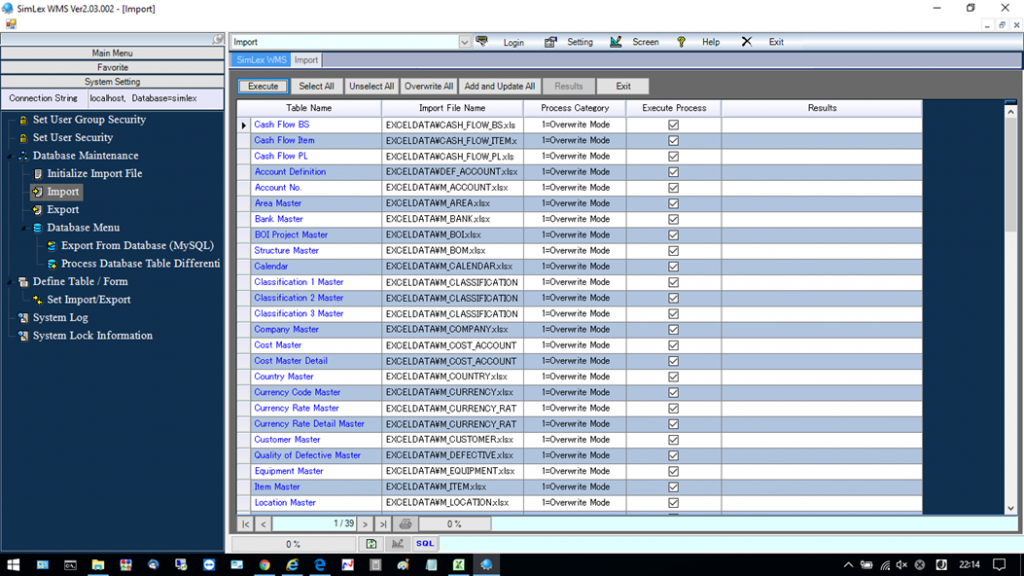Collapse the Database Menu tree branch
This screenshot has width=1024, height=576.
[24, 227]
